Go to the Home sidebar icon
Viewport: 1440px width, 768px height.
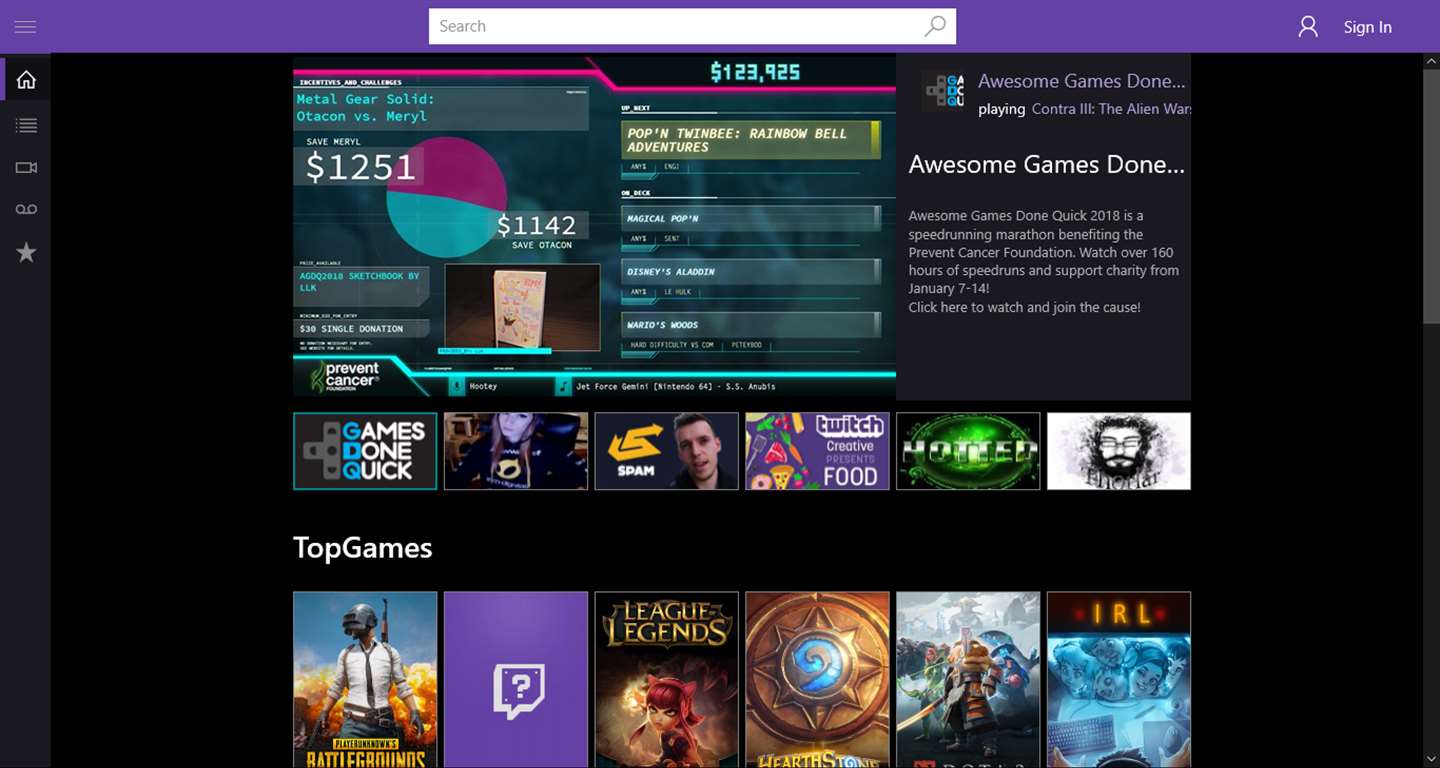26,80
